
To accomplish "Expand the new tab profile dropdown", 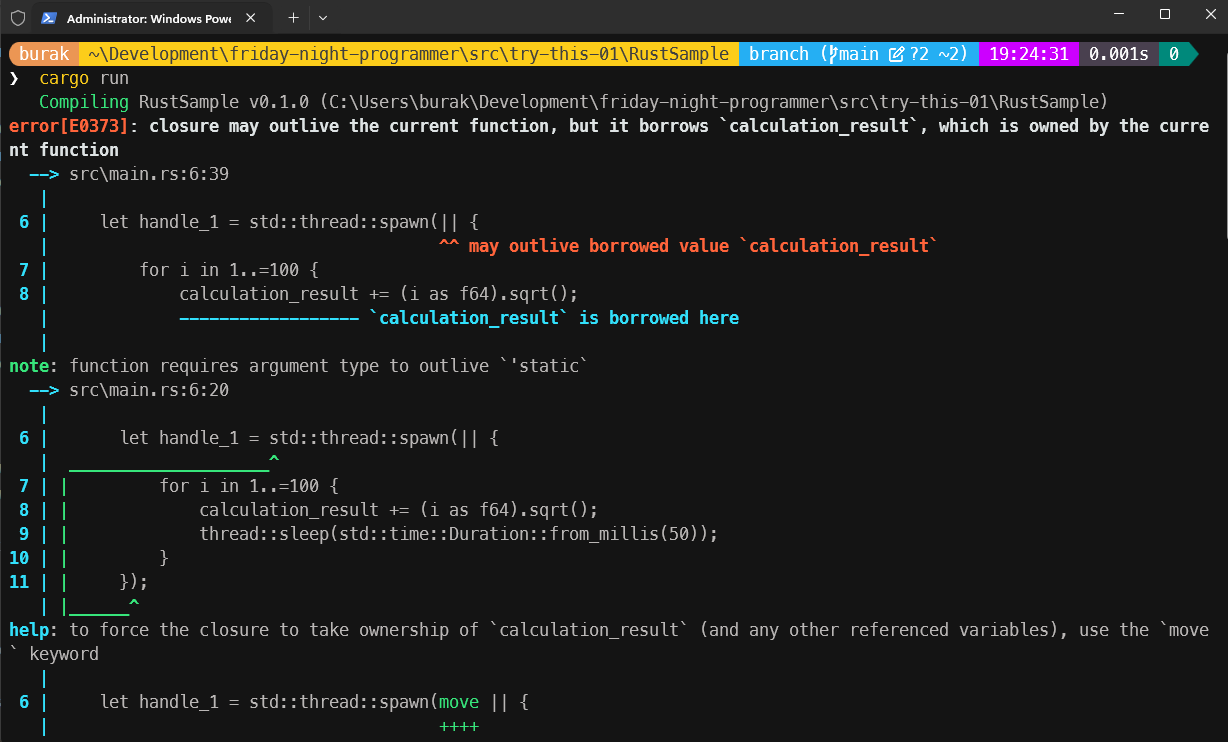I will [323, 18].
